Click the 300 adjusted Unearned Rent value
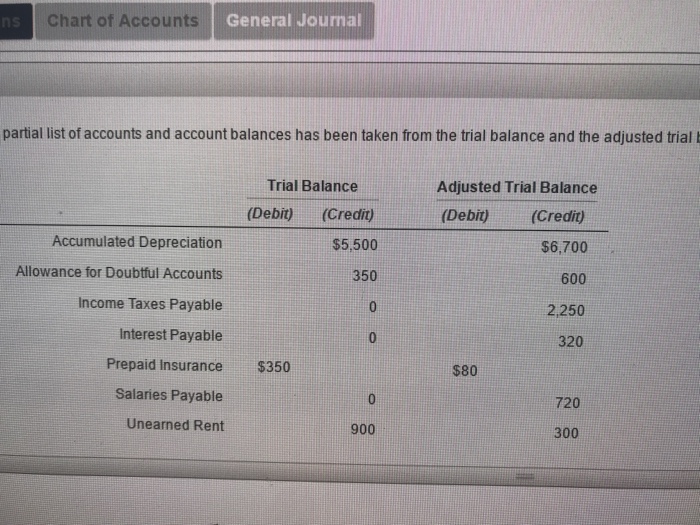 click(x=566, y=433)
